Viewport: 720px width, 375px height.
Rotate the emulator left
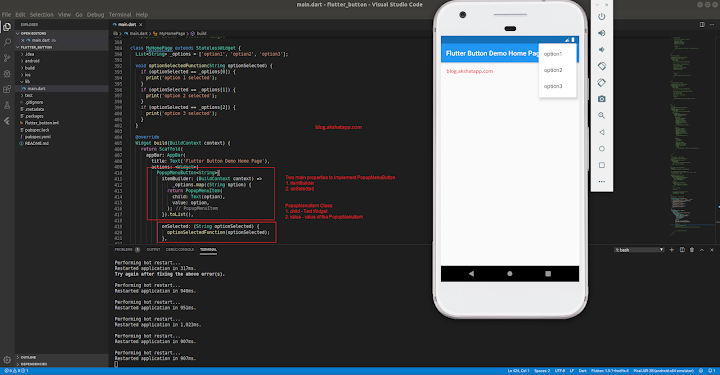click(602, 66)
